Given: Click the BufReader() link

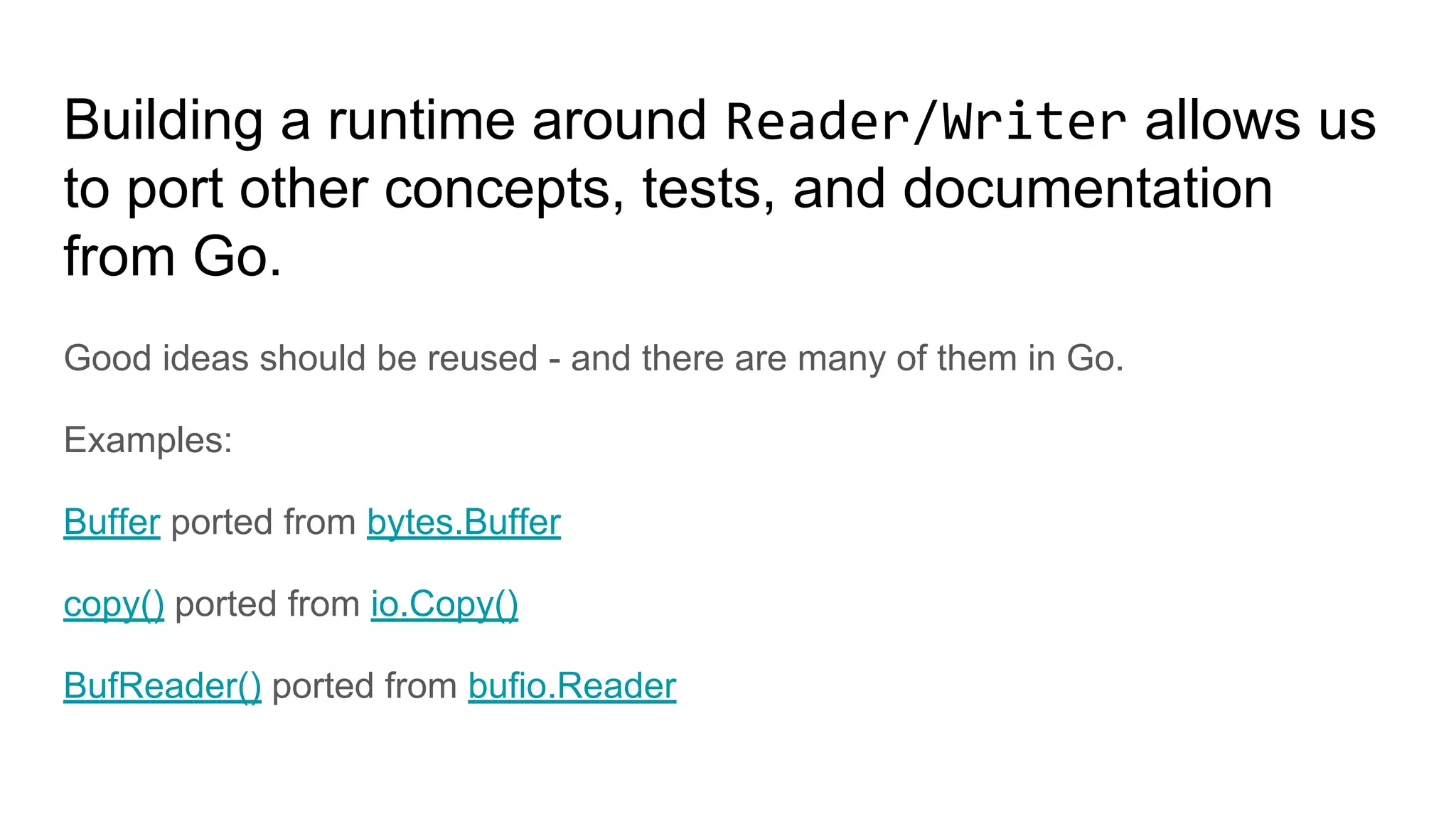Looking at the screenshot, I should [162, 686].
